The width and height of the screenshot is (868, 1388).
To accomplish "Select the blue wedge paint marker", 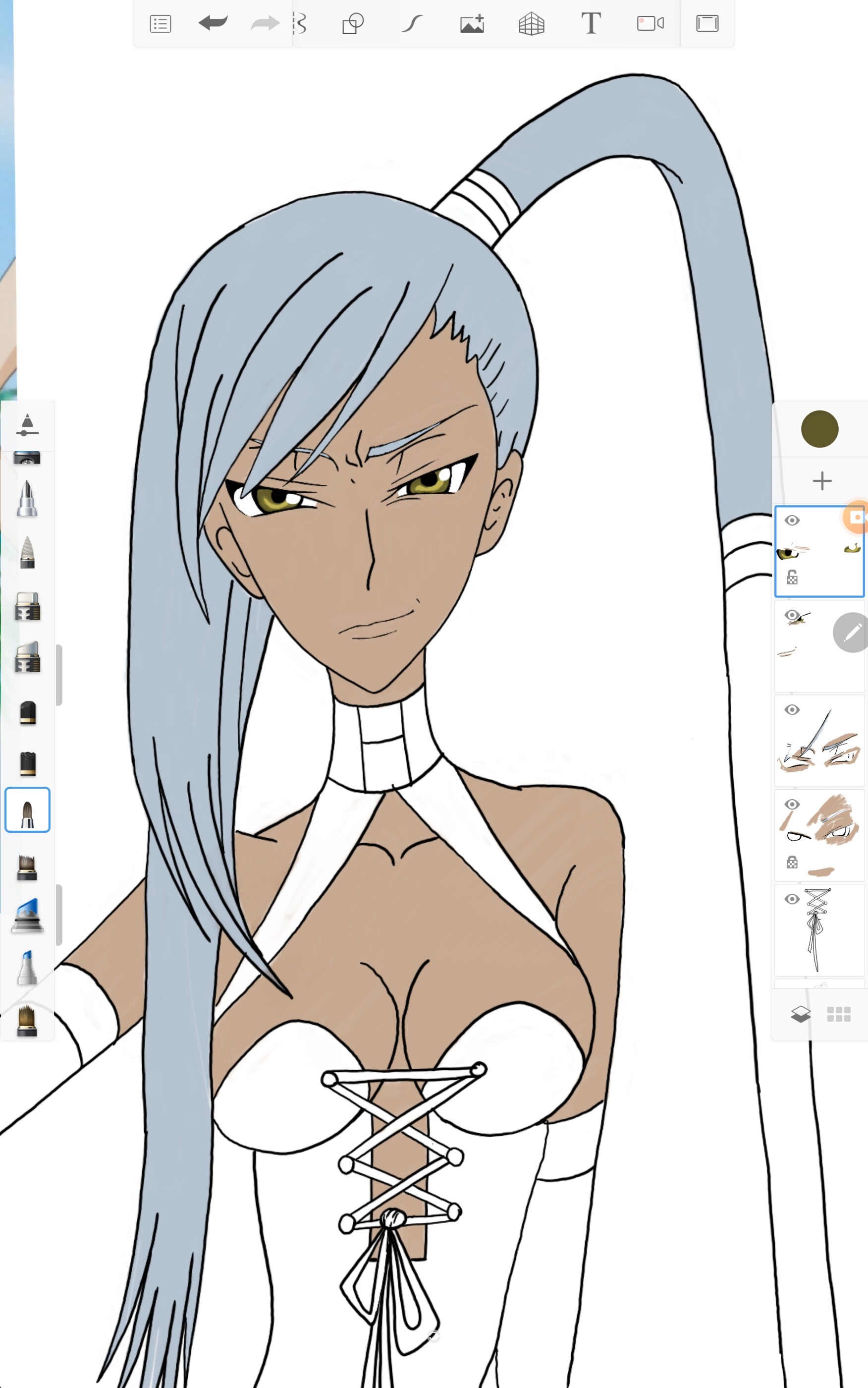I will coord(27,916).
